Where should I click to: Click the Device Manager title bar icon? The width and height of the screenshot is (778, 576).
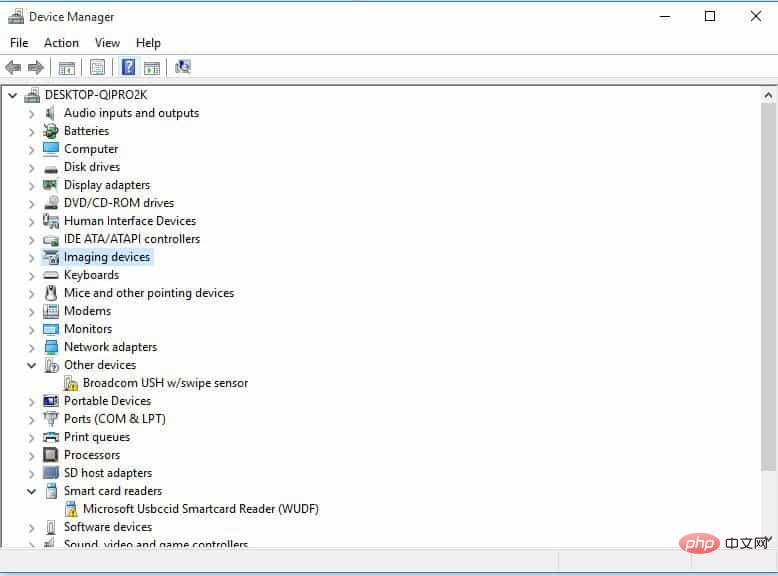pos(16,17)
